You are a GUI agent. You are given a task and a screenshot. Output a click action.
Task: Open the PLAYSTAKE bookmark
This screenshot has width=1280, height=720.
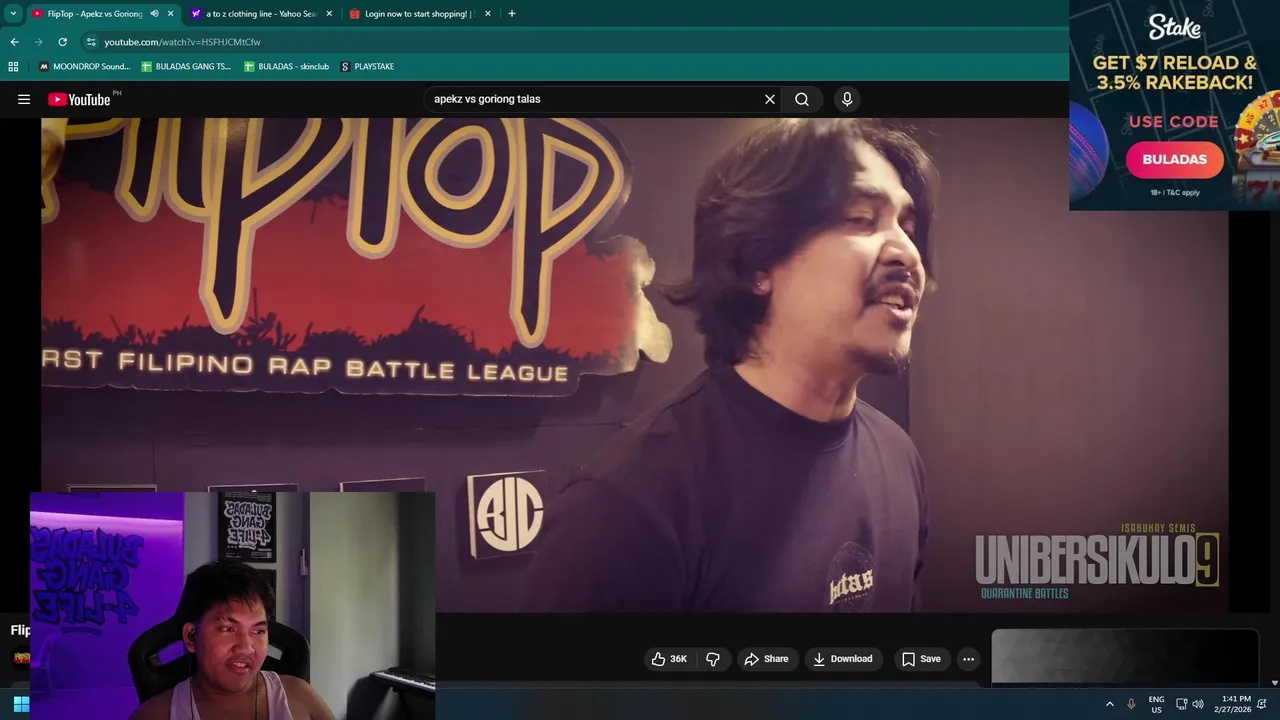pos(367,67)
